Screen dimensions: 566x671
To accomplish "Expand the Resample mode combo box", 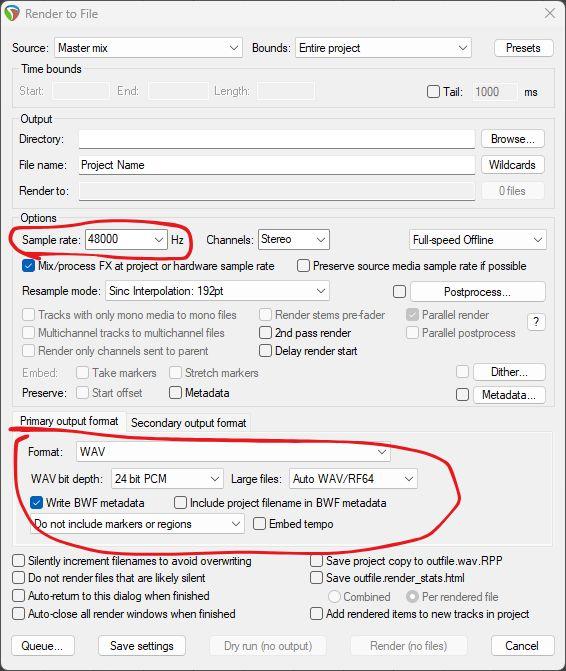I will pyautogui.click(x=217, y=291).
